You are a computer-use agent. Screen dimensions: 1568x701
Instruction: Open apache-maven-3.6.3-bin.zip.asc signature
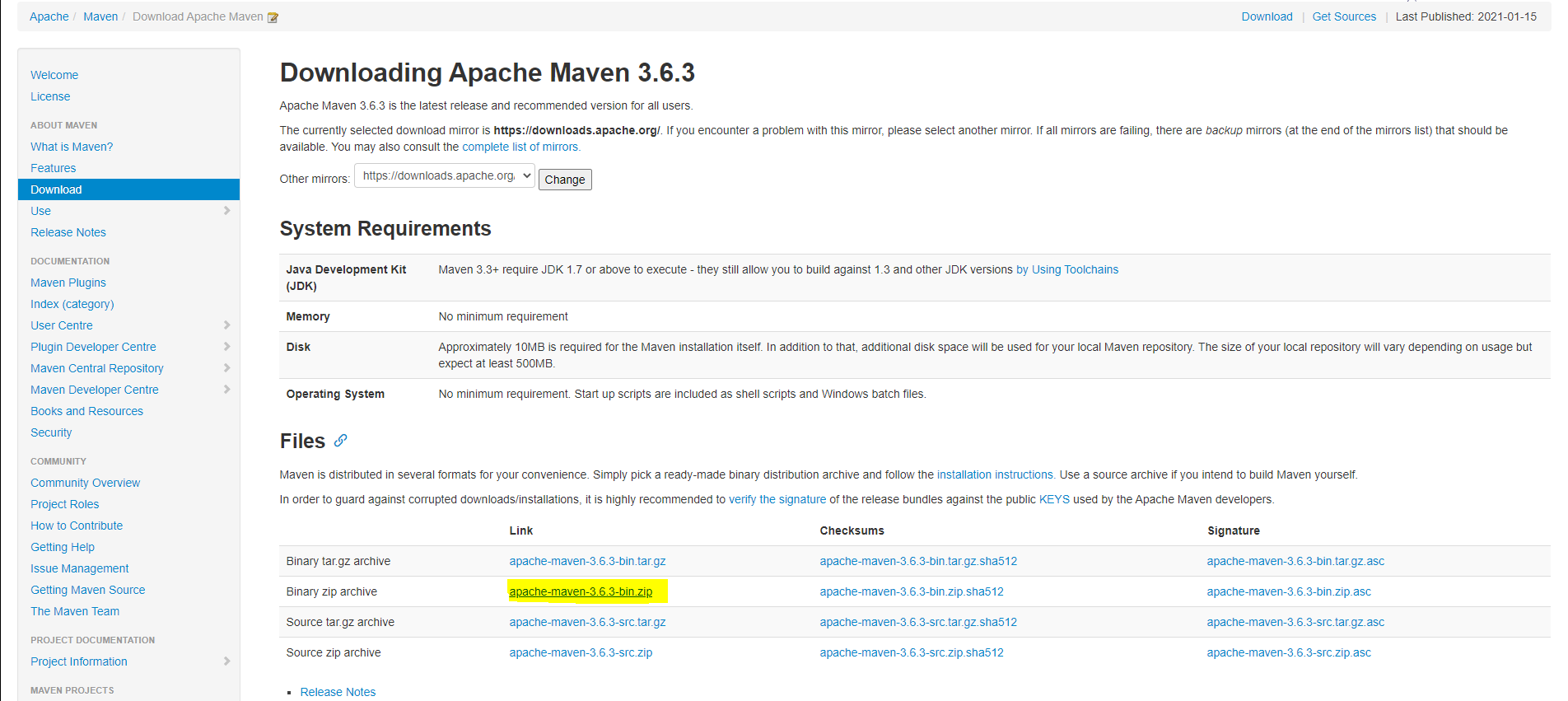click(x=1289, y=591)
